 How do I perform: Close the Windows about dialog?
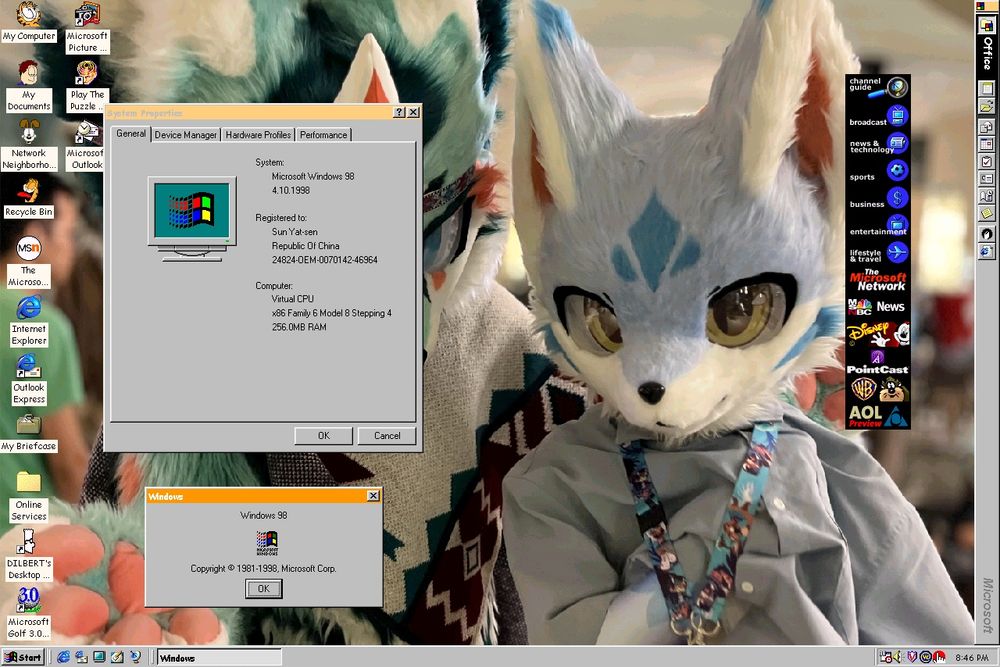(373, 495)
